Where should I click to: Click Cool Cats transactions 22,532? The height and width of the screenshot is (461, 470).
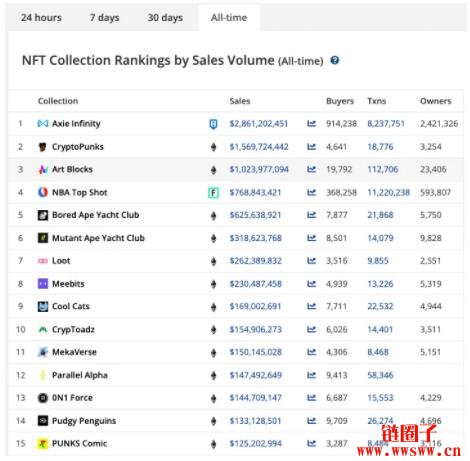(380, 306)
